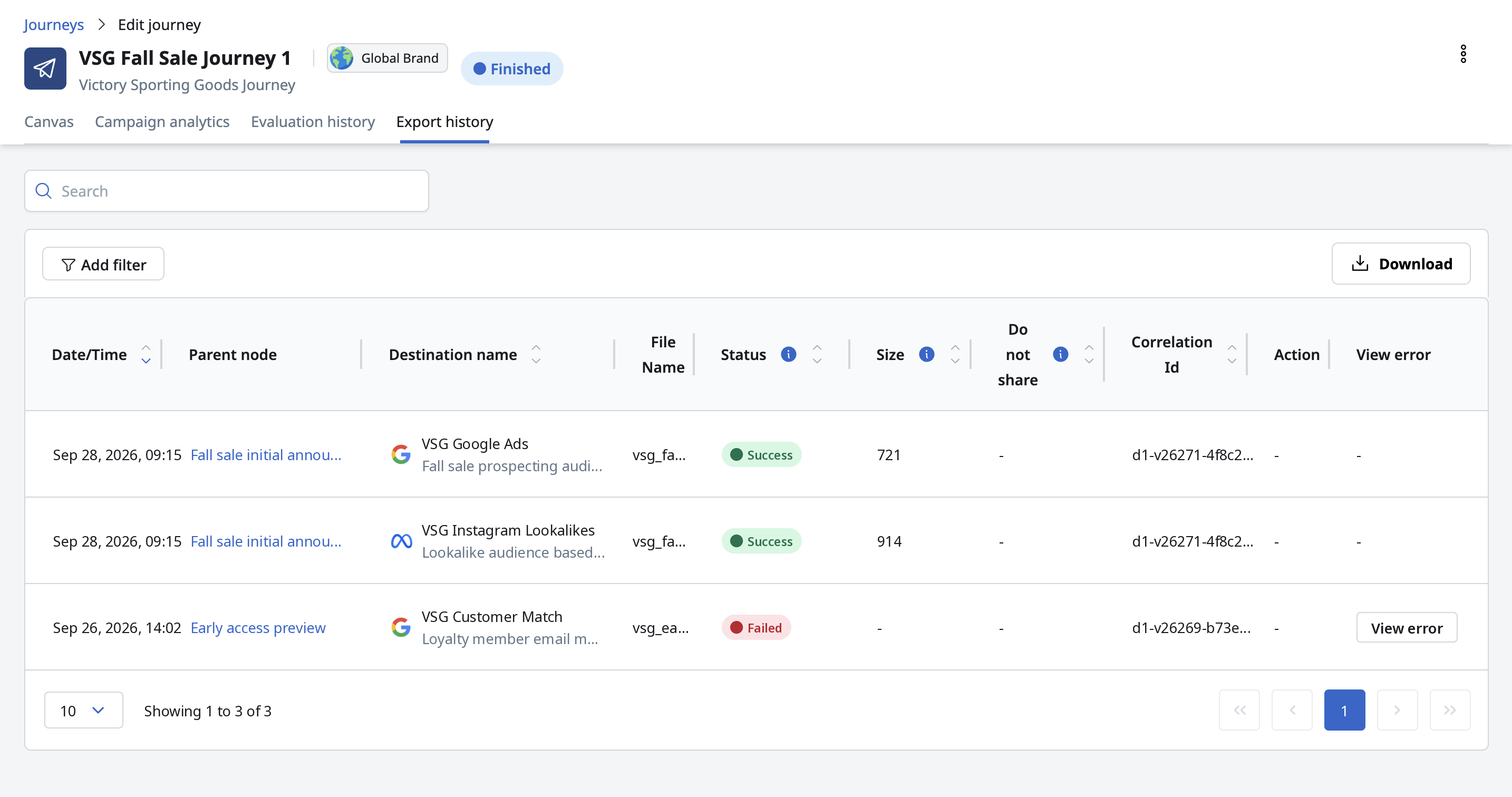Open the Campaign analytics tab

[x=162, y=121]
